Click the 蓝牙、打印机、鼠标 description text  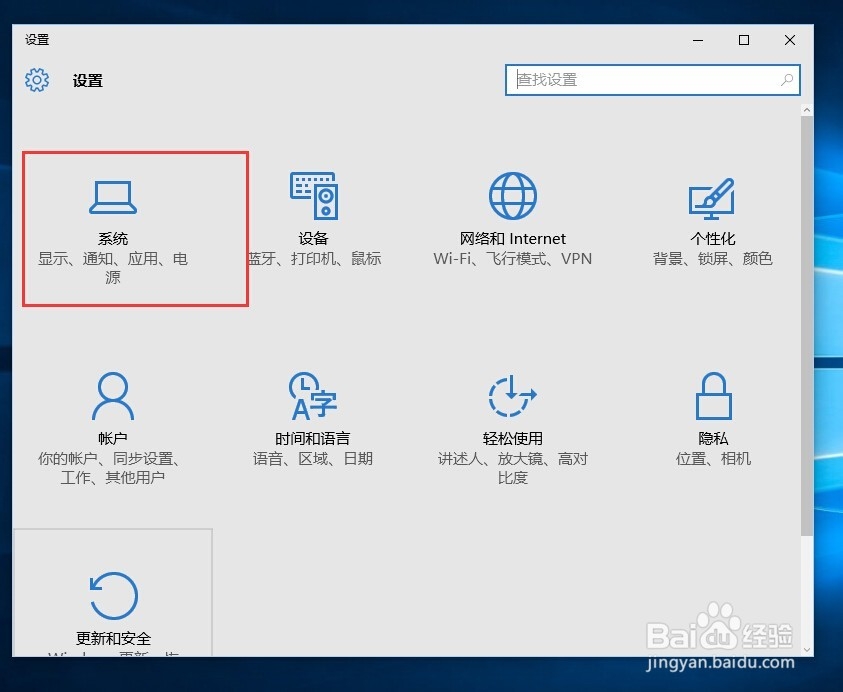click(313, 258)
